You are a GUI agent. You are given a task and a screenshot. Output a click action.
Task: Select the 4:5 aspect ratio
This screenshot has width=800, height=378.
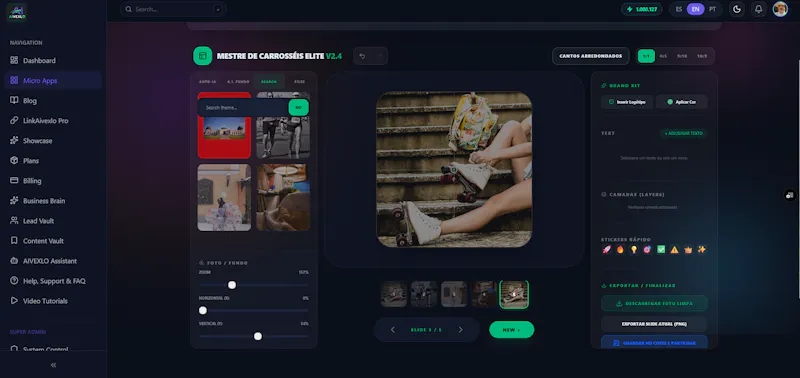coord(663,56)
